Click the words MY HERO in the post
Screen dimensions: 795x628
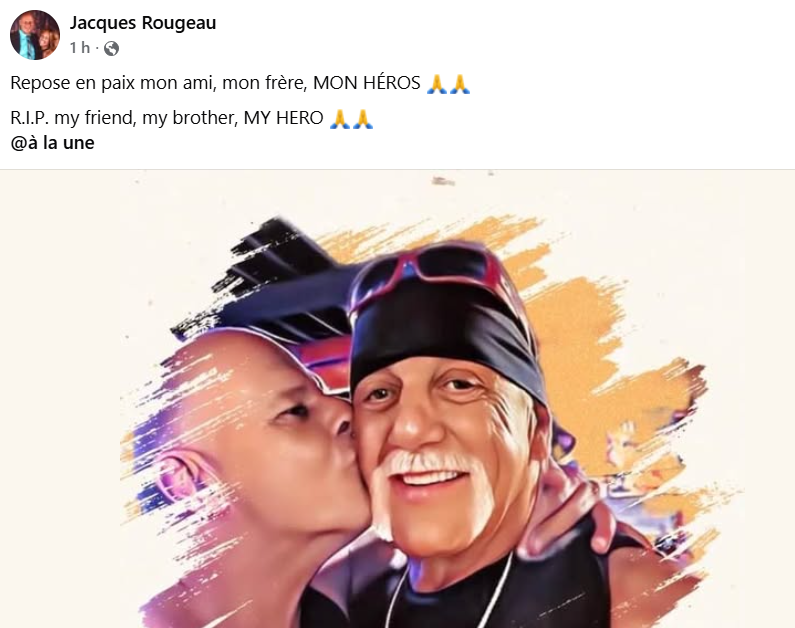pos(283,118)
